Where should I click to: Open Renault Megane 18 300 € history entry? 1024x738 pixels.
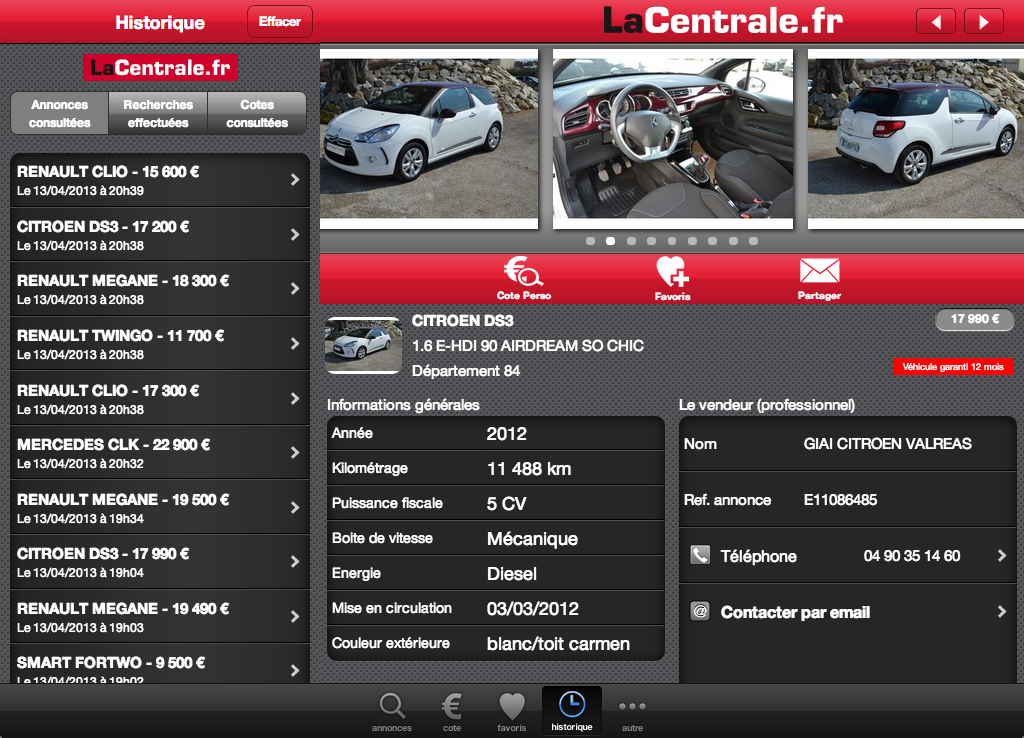[x=160, y=289]
